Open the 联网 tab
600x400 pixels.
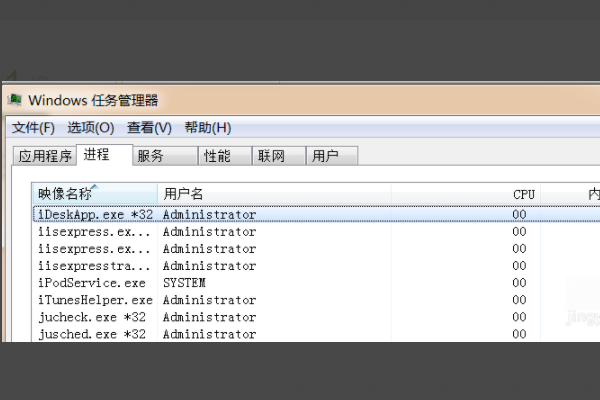click(x=271, y=156)
